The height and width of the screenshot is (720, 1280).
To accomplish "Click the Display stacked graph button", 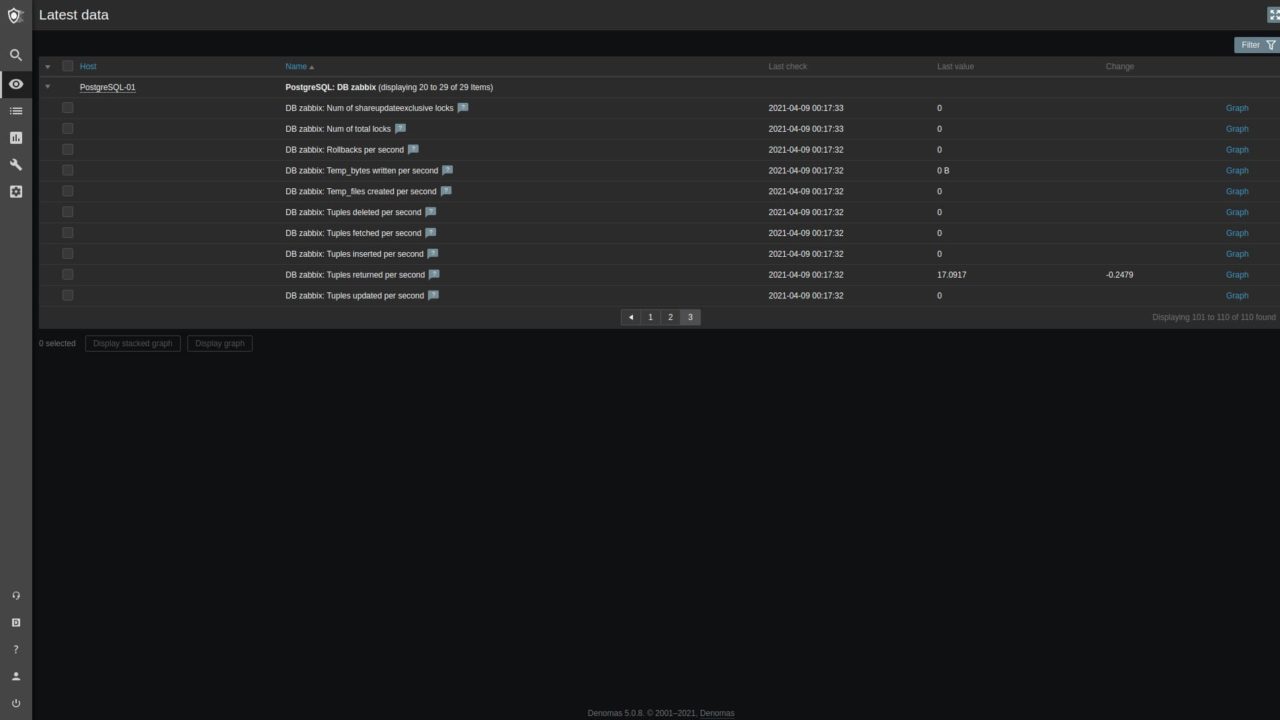I will [x=132, y=343].
